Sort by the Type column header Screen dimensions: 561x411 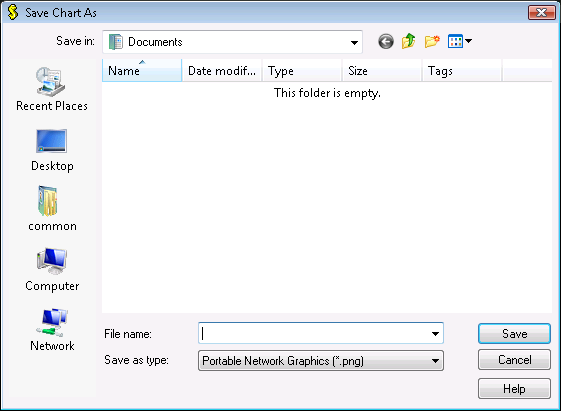tap(302, 71)
